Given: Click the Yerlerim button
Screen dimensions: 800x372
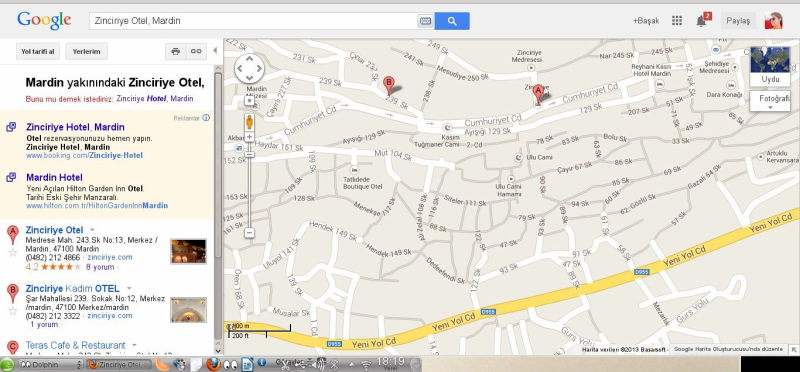Looking at the screenshot, I should coord(87,51).
